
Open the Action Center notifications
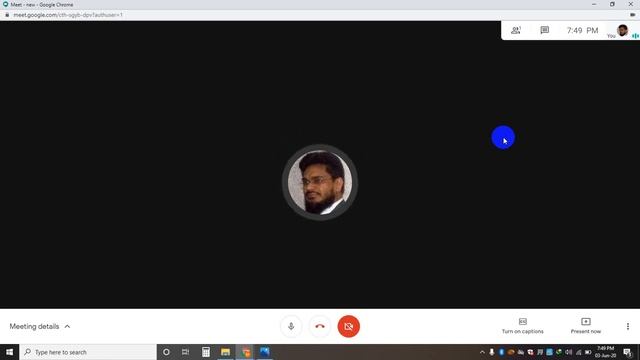pos(628,352)
